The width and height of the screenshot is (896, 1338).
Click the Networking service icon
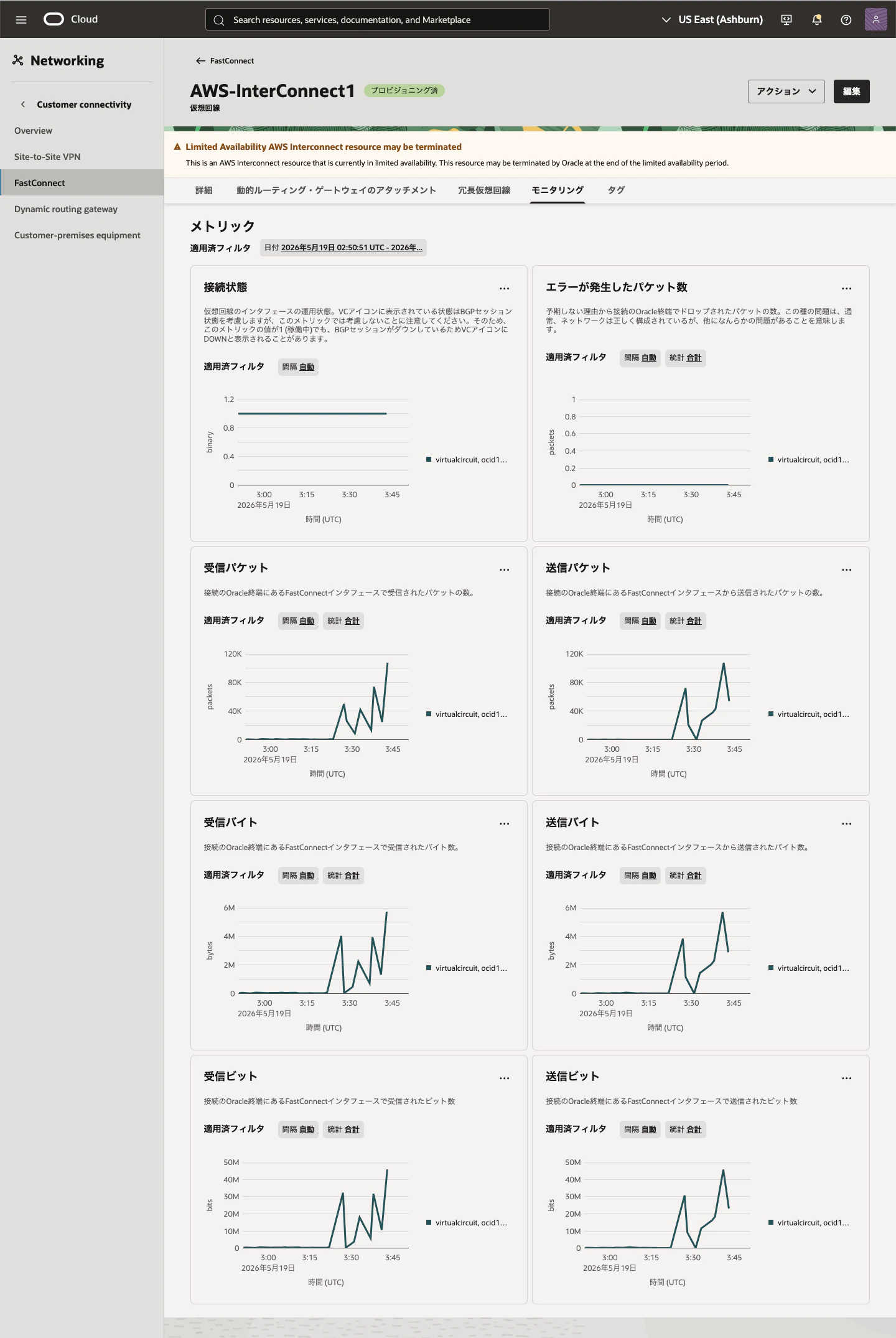point(18,60)
